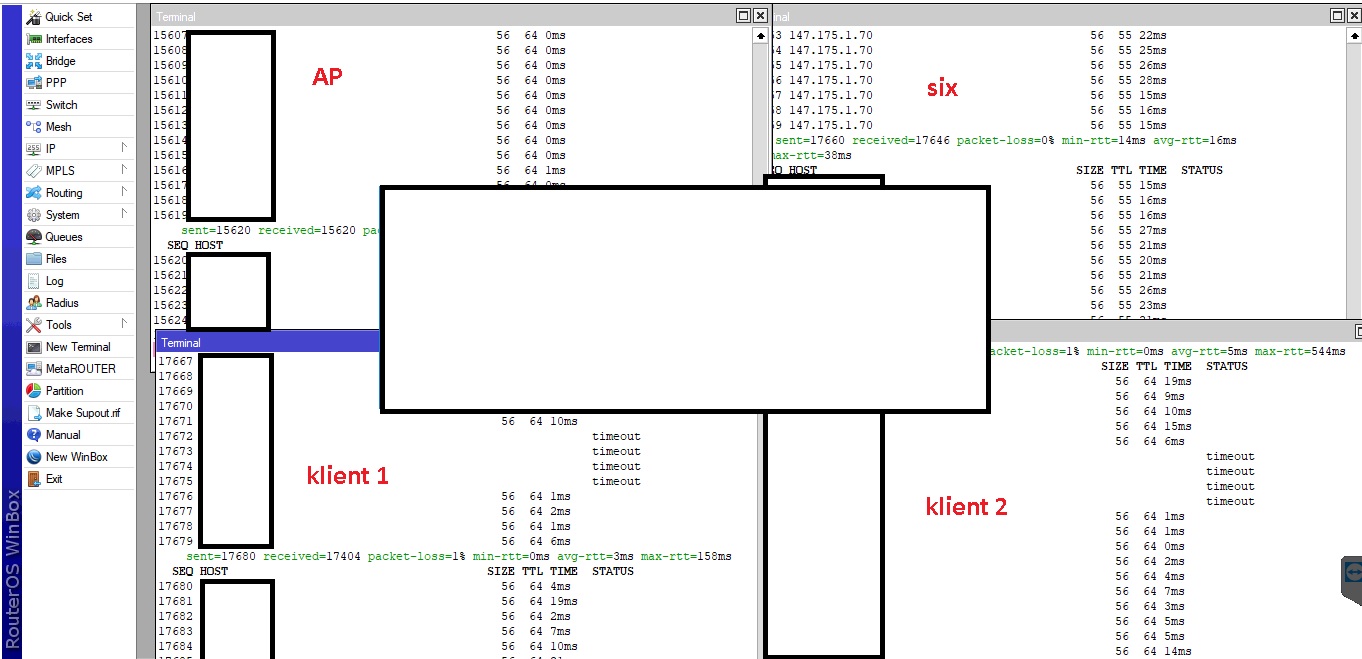Click the Tools wrench icon

click(33, 325)
